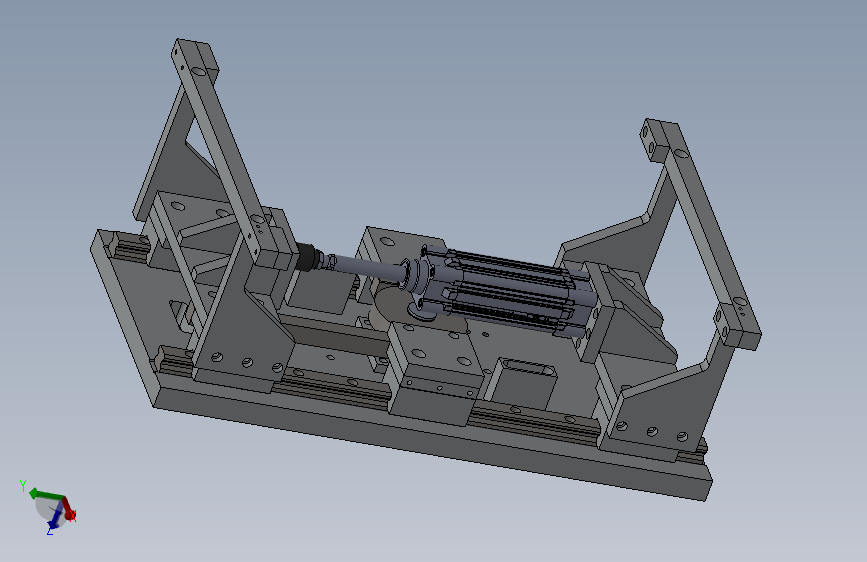Click the blue Z axis arrow of triad
Image resolution: width=867 pixels, height=562 pixels.
tap(54, 519)
